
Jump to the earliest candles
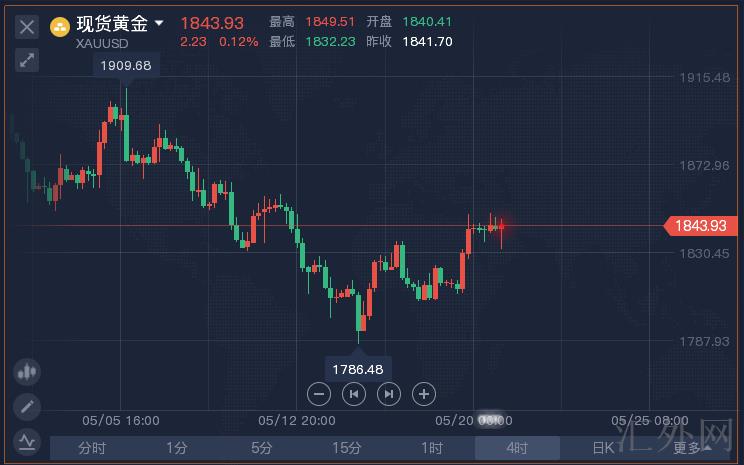[353, 393]
